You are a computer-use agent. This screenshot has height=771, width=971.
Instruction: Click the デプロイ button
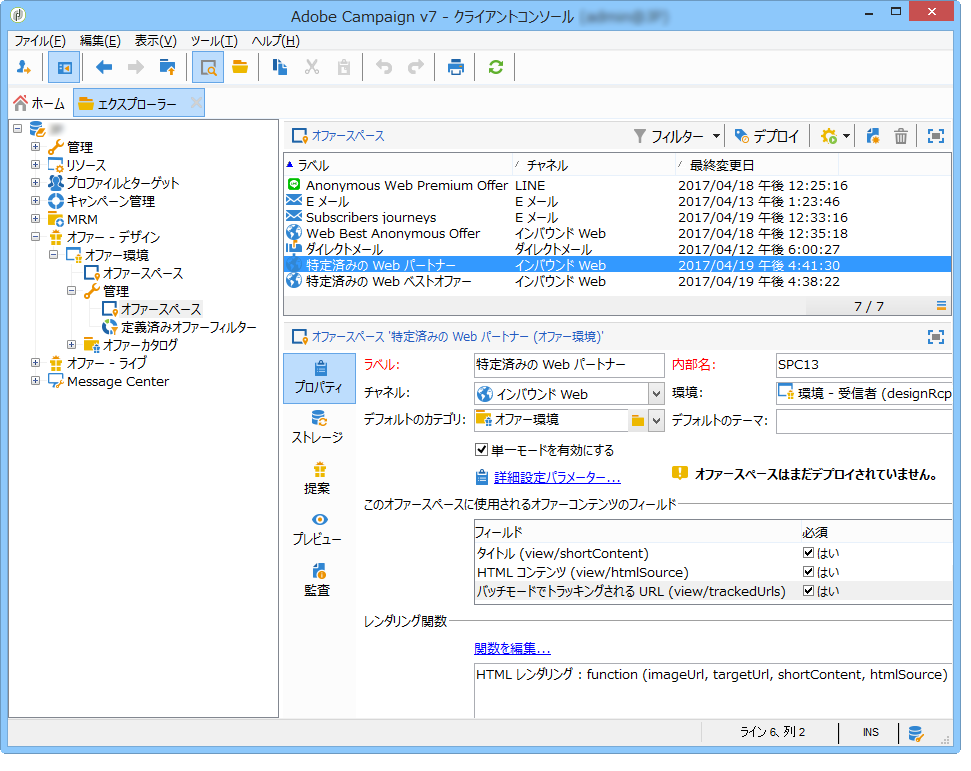[x=767, y=136]
